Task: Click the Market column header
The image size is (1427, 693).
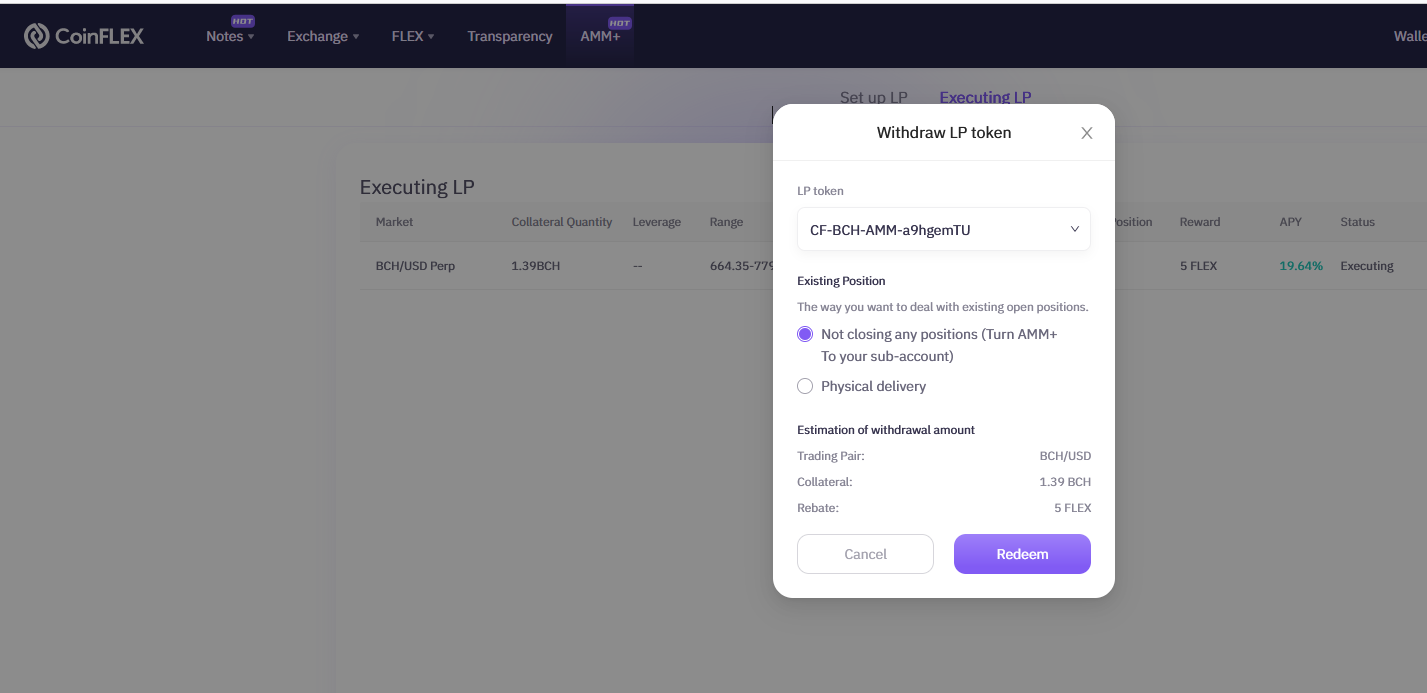Action: [394, 222]
